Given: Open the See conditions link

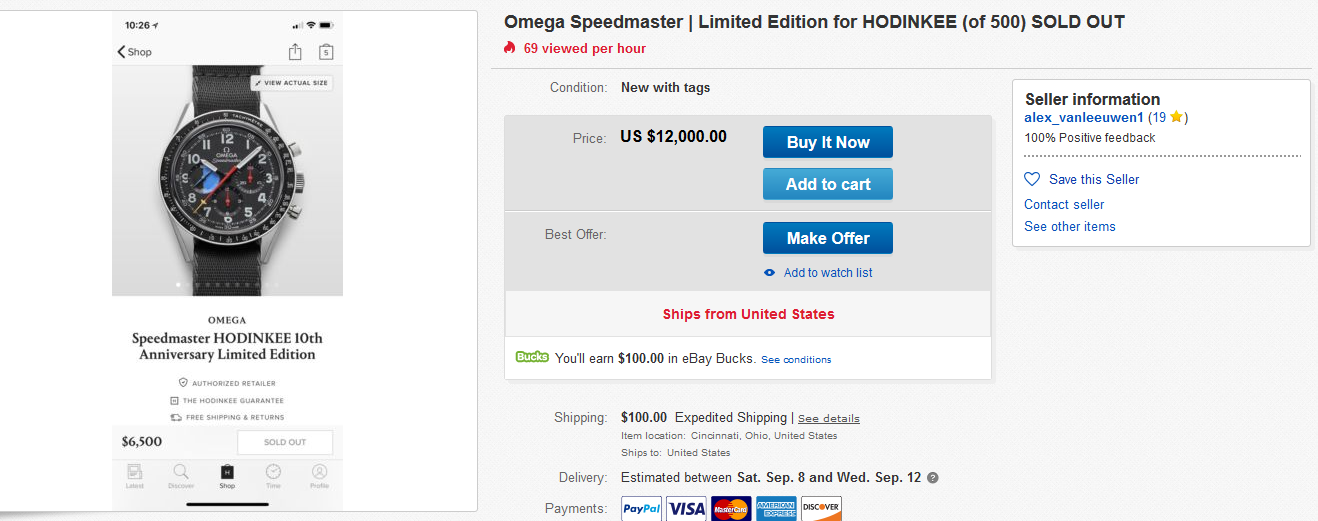Looking at the screenshot, I should tap(796, 360).
